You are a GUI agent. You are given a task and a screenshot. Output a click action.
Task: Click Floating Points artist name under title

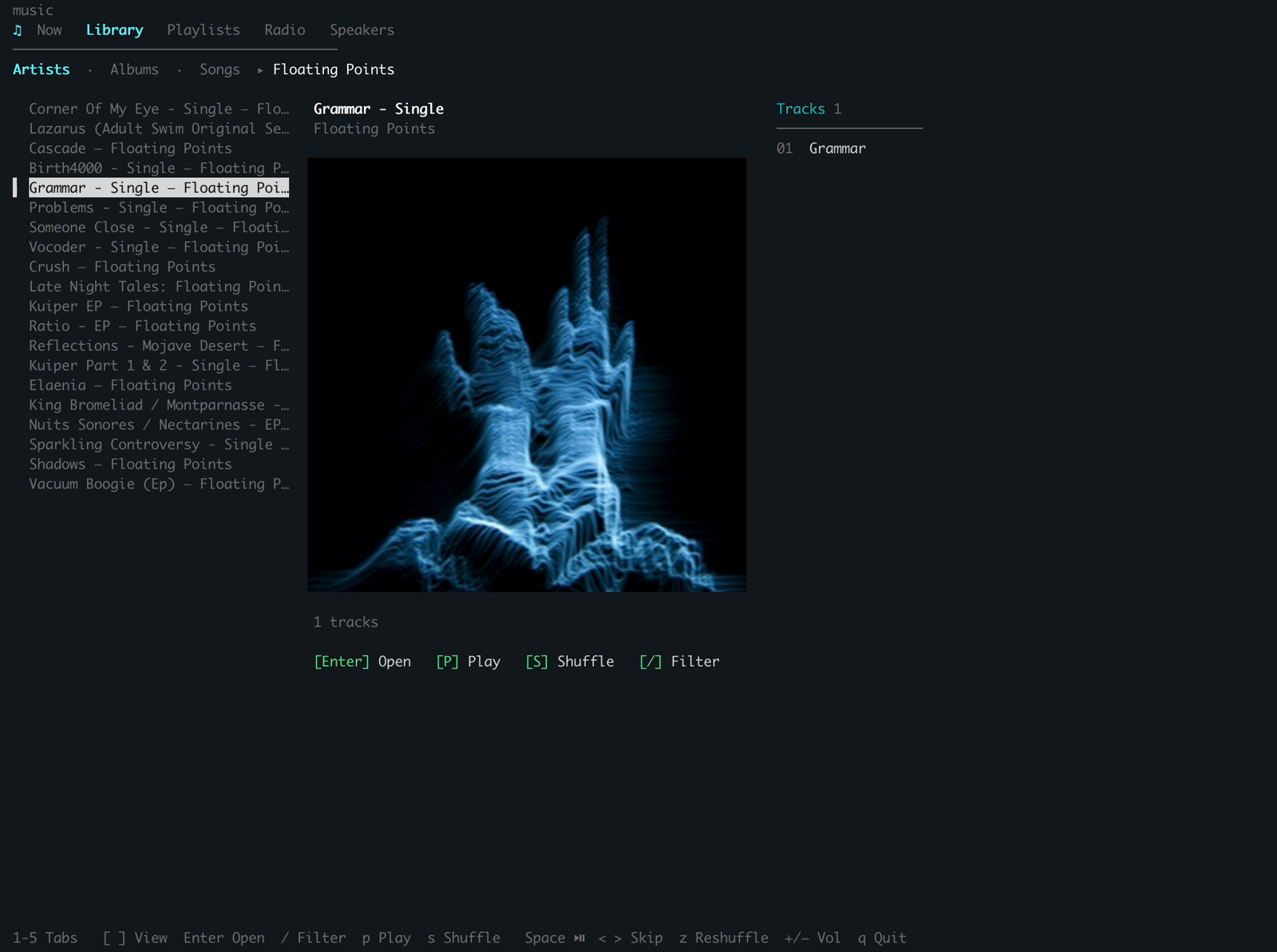click(374, 128)
